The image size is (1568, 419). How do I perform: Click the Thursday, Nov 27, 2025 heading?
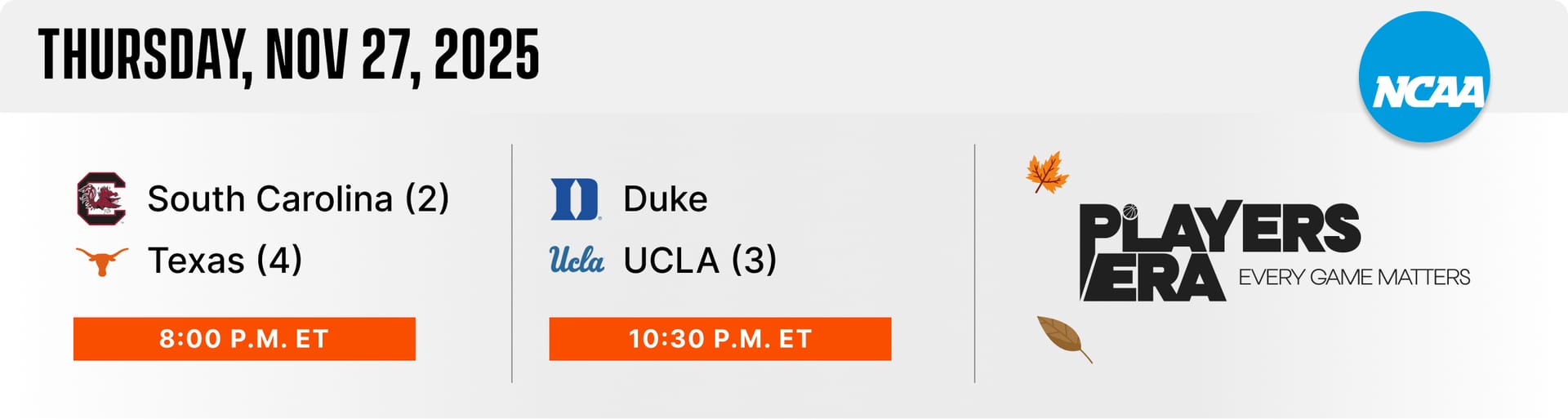(x=288, y=56)
